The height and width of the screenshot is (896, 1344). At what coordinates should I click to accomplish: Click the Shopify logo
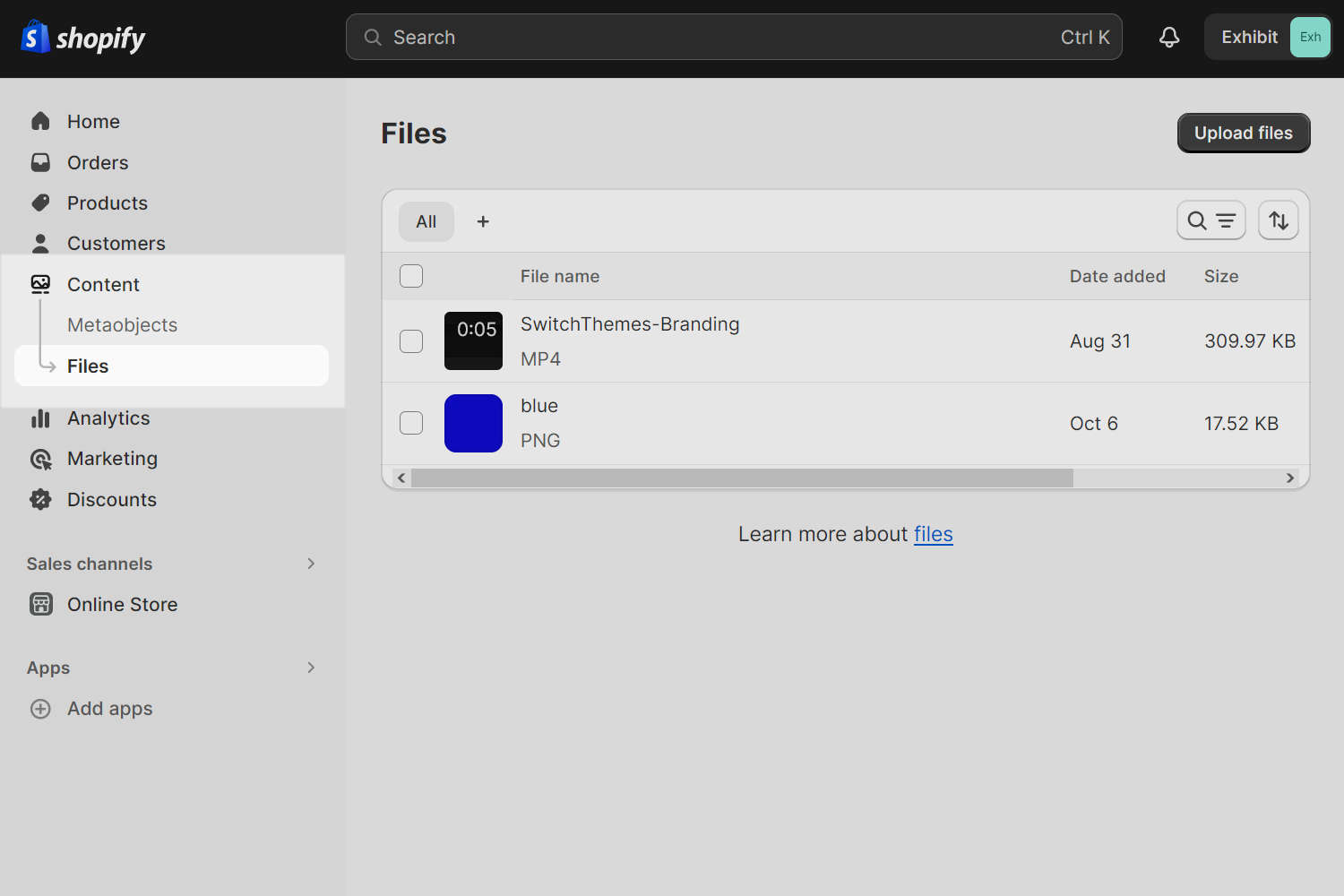82,37
